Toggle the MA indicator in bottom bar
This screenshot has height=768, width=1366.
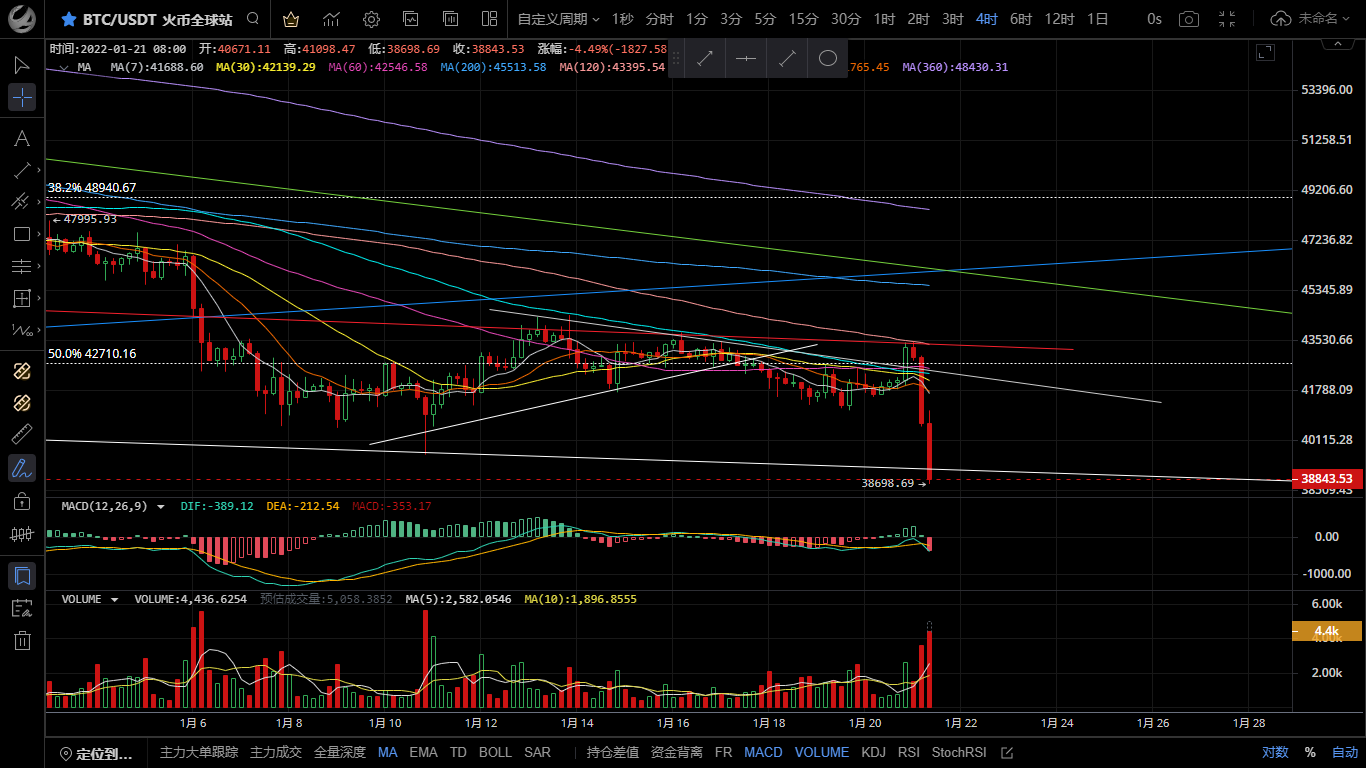[387, 752]
